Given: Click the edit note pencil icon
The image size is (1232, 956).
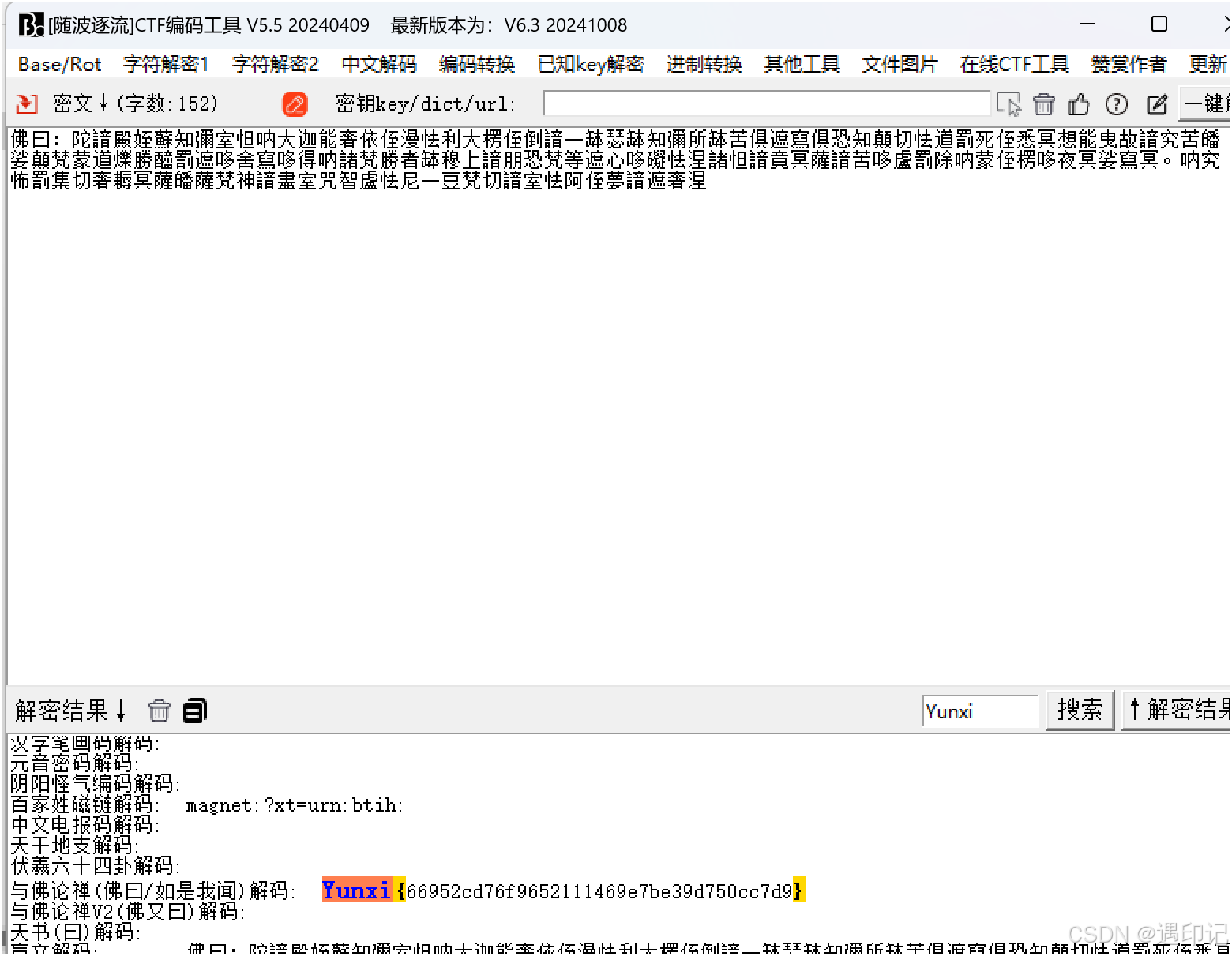Looking at the screenshot, I should [1157, 103].
